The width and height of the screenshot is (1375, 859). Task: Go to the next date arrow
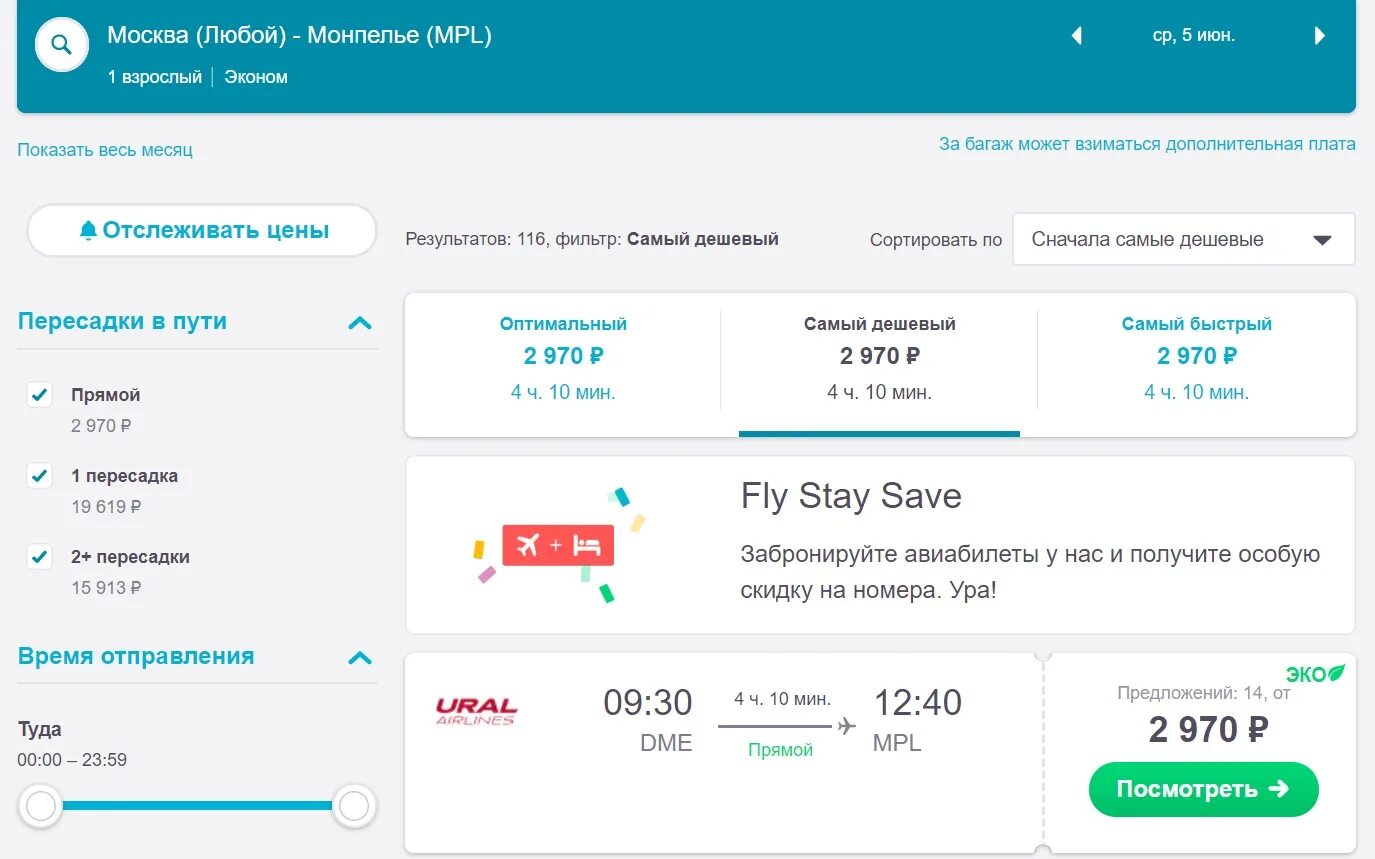tap(1320, 36)
